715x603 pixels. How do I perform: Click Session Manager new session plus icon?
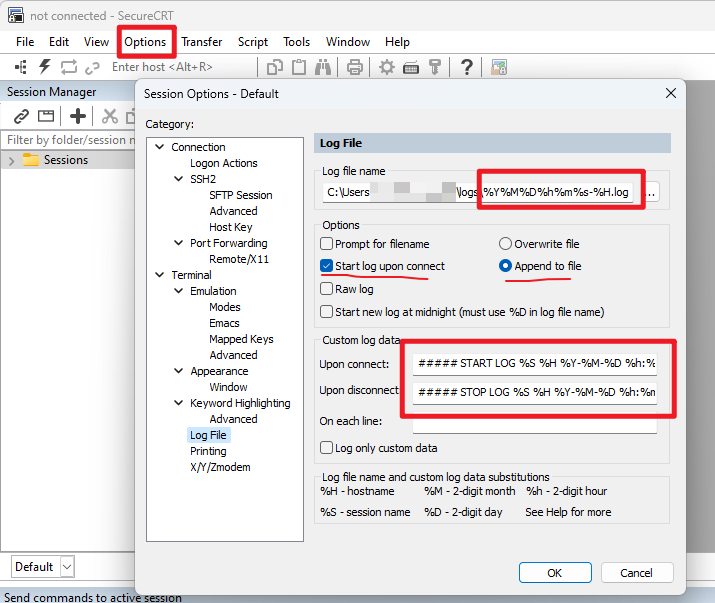(x=78, y=116)
